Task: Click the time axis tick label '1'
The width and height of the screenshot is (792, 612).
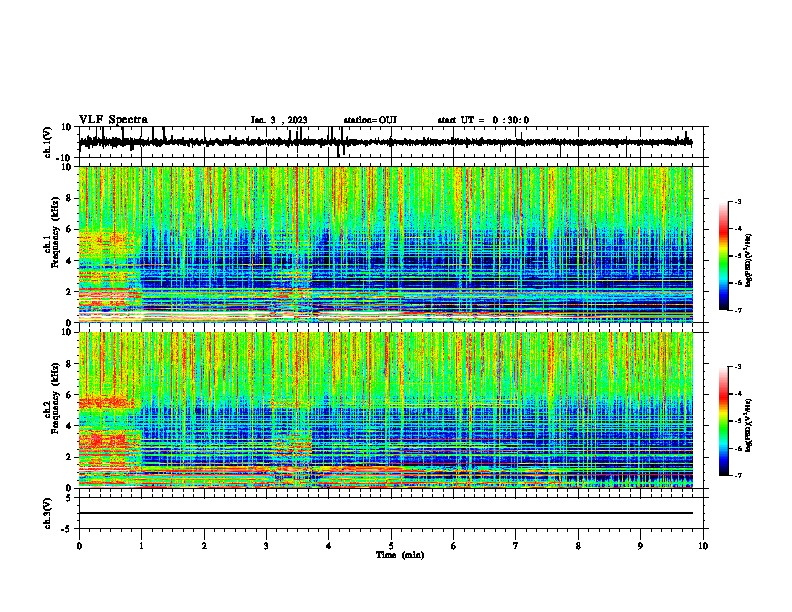Action: point(141,546)
